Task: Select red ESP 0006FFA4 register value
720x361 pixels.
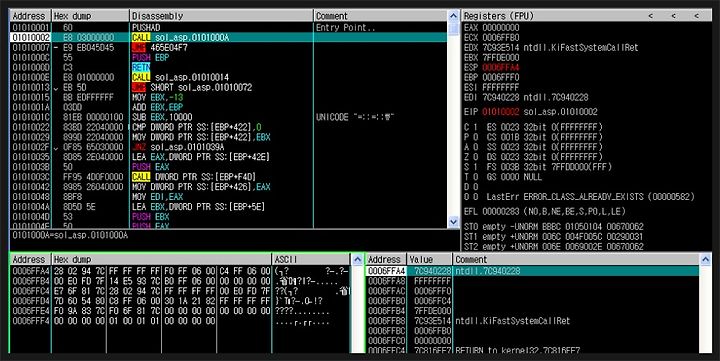Action: tap(492, 68)
